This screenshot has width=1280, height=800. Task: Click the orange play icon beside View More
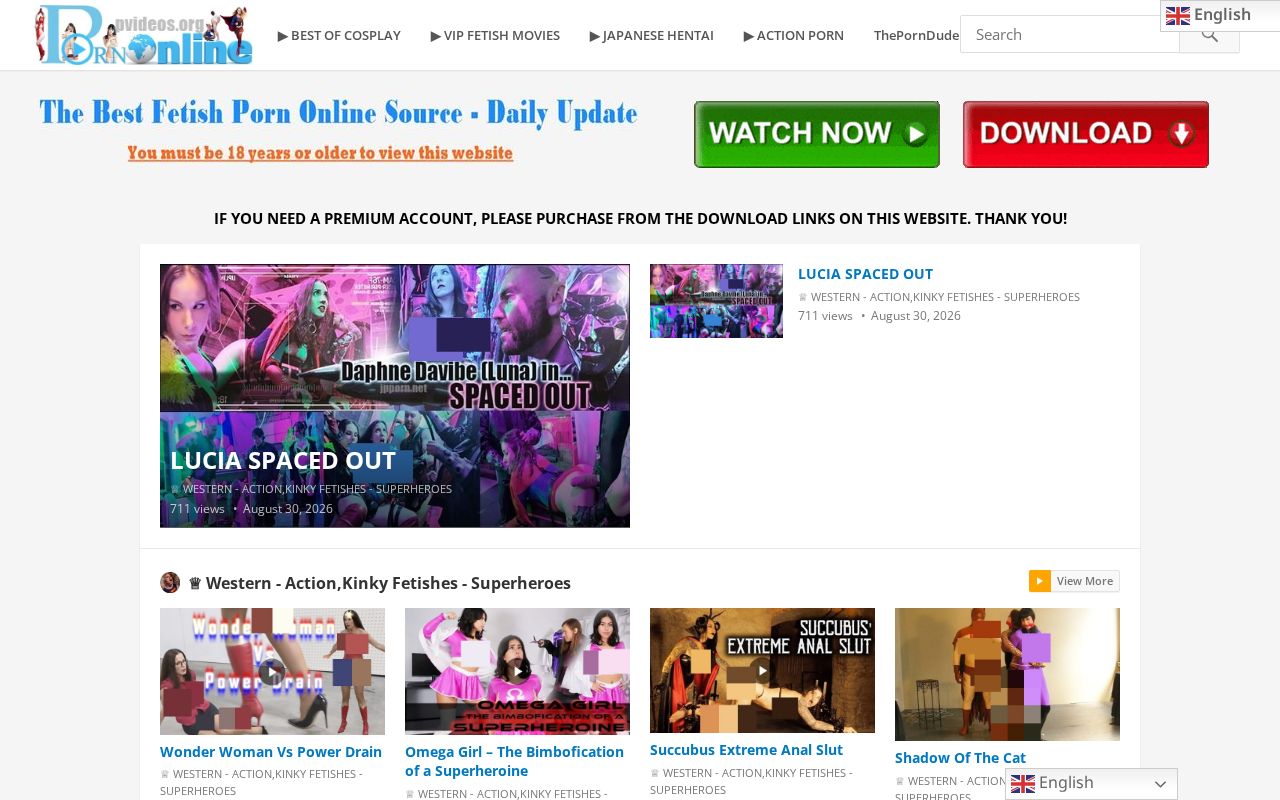point(1040,581)
